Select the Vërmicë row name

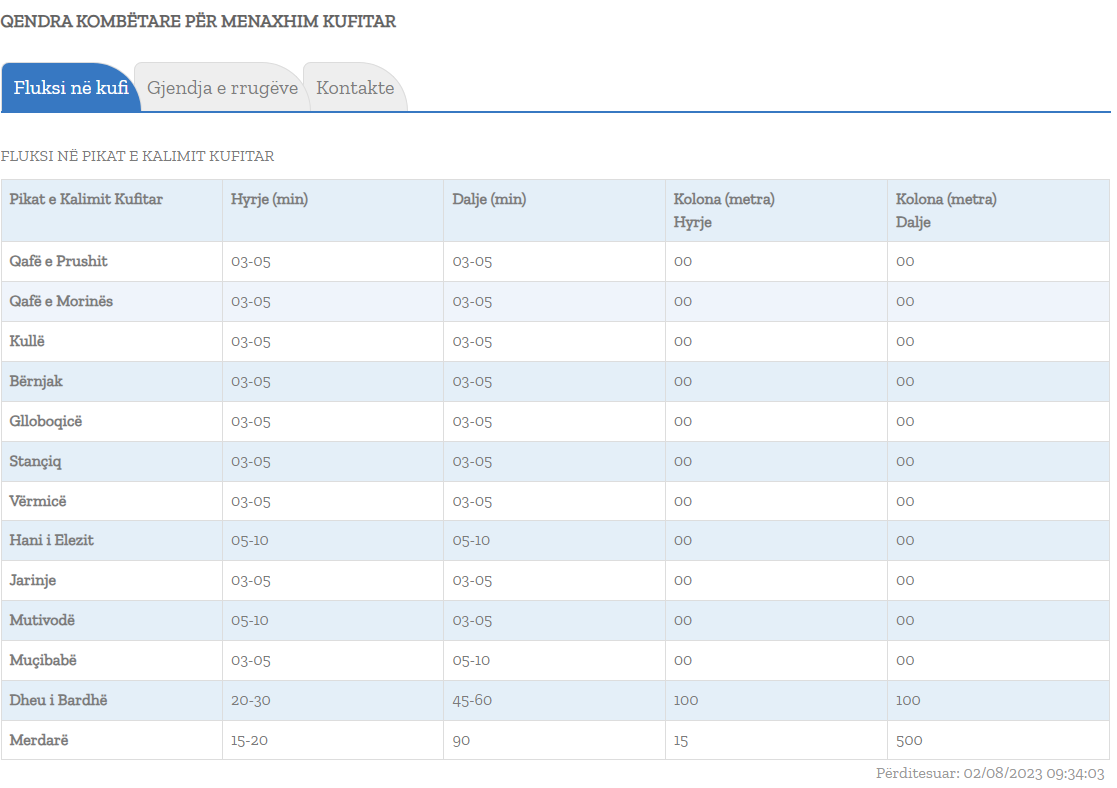(x=38, y=501)
